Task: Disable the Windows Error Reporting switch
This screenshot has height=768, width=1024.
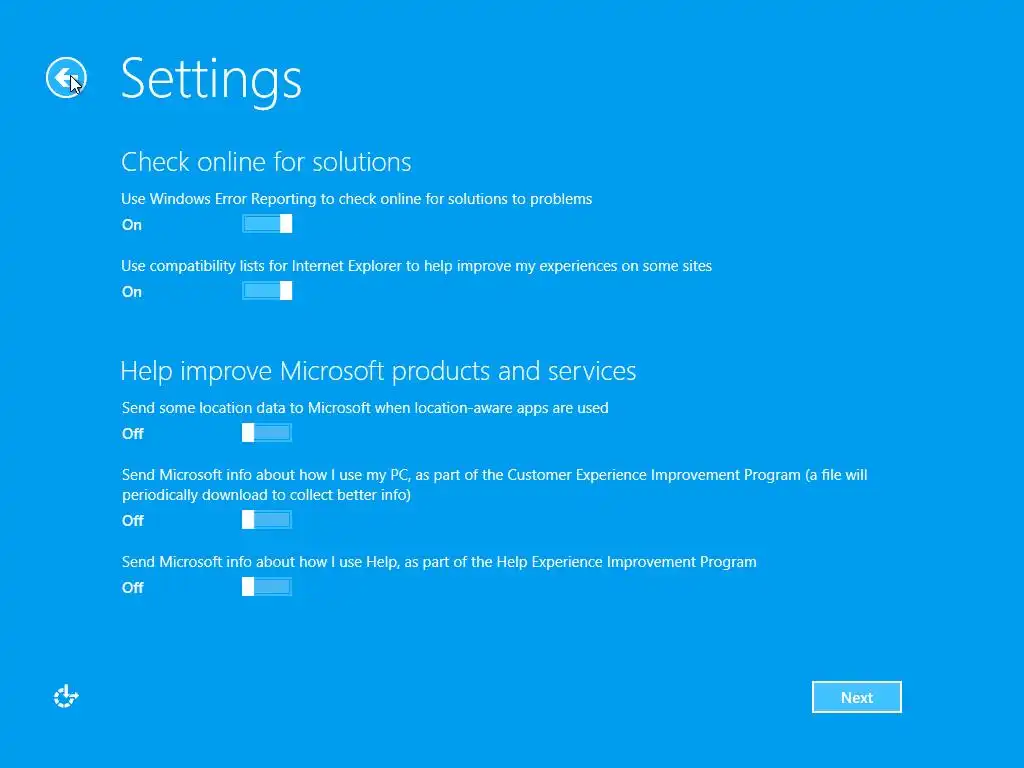Action: pyautogui.click(x=267, y=224)
